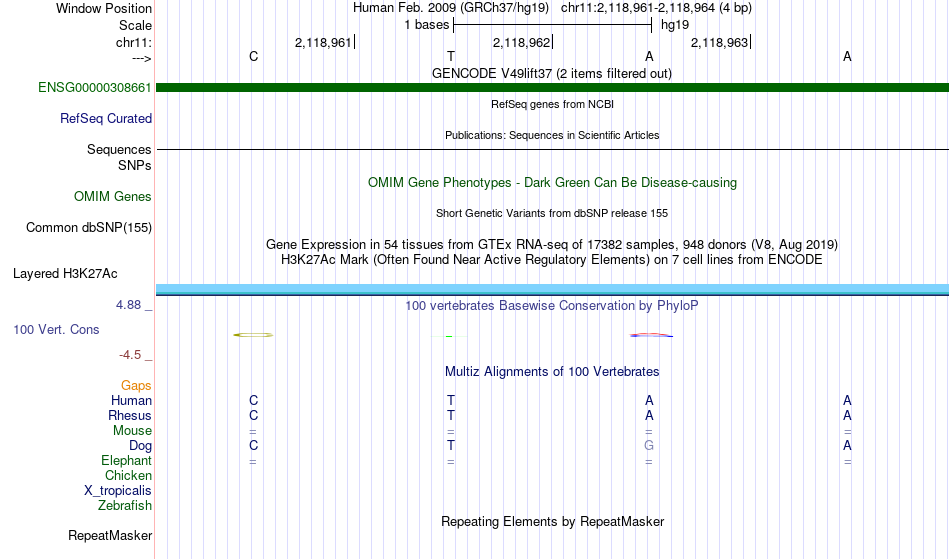Click 'Publications: Sequences in Scientific Articles' title

(x=552, y=135)
